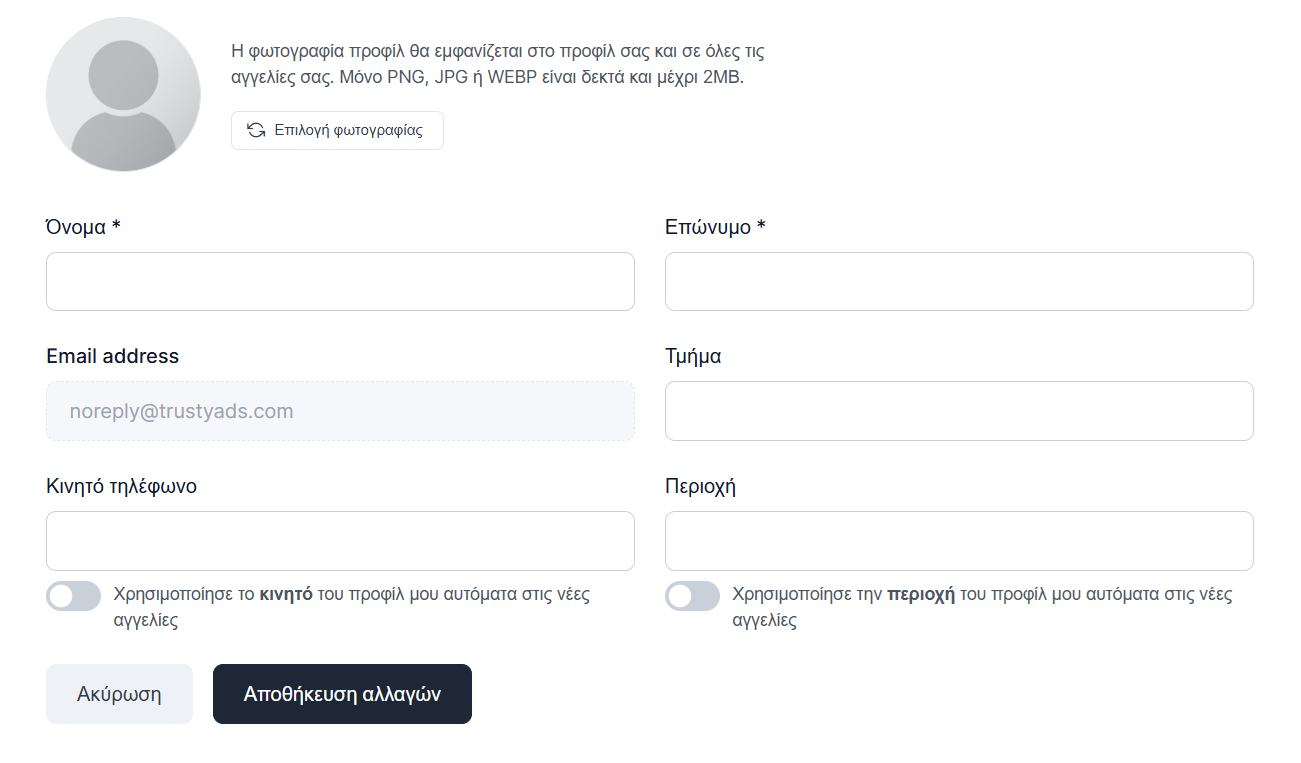
Task: Click the Τμήμα label
Action: coord(693,357)
